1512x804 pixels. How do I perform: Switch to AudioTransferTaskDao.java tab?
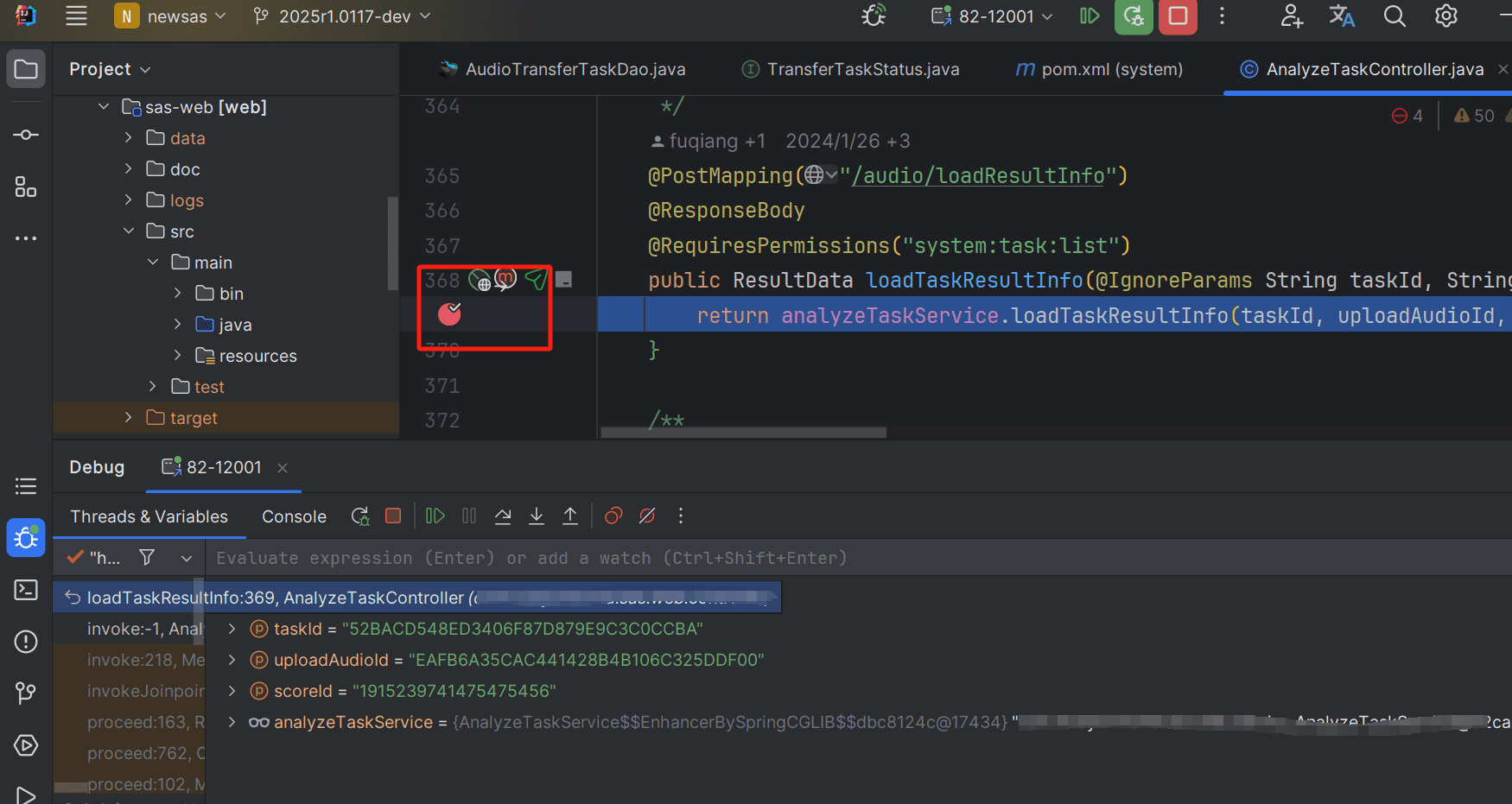pyautogui.click(x=562, y=69)
